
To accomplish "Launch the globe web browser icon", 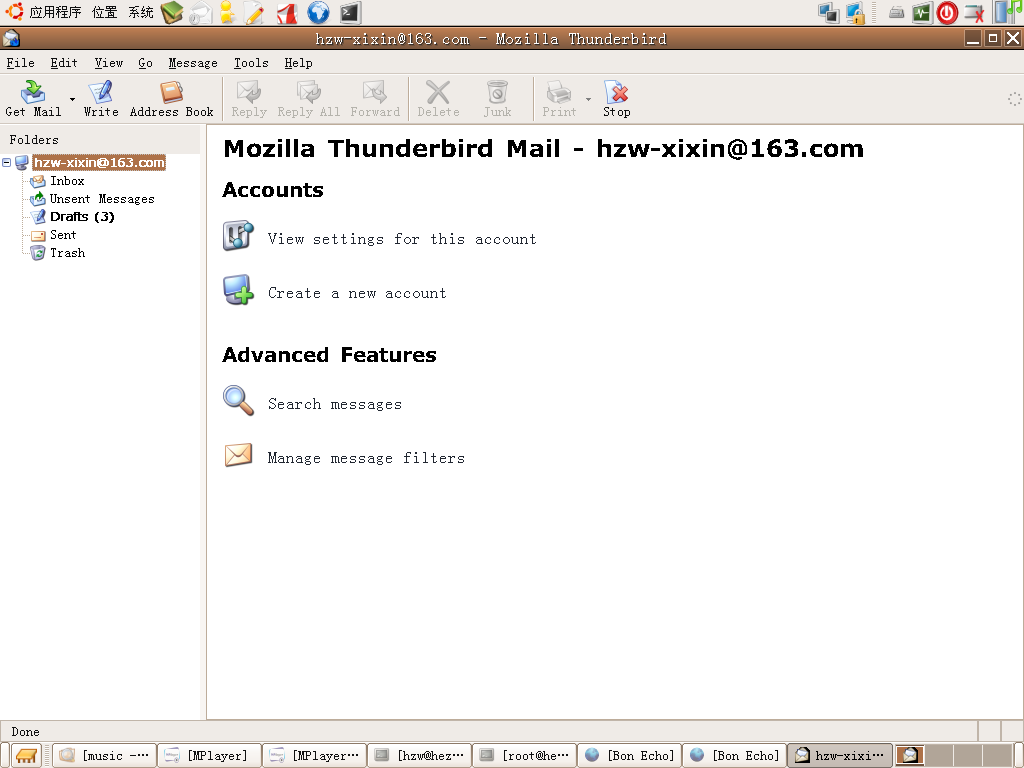I will point(318,12).
